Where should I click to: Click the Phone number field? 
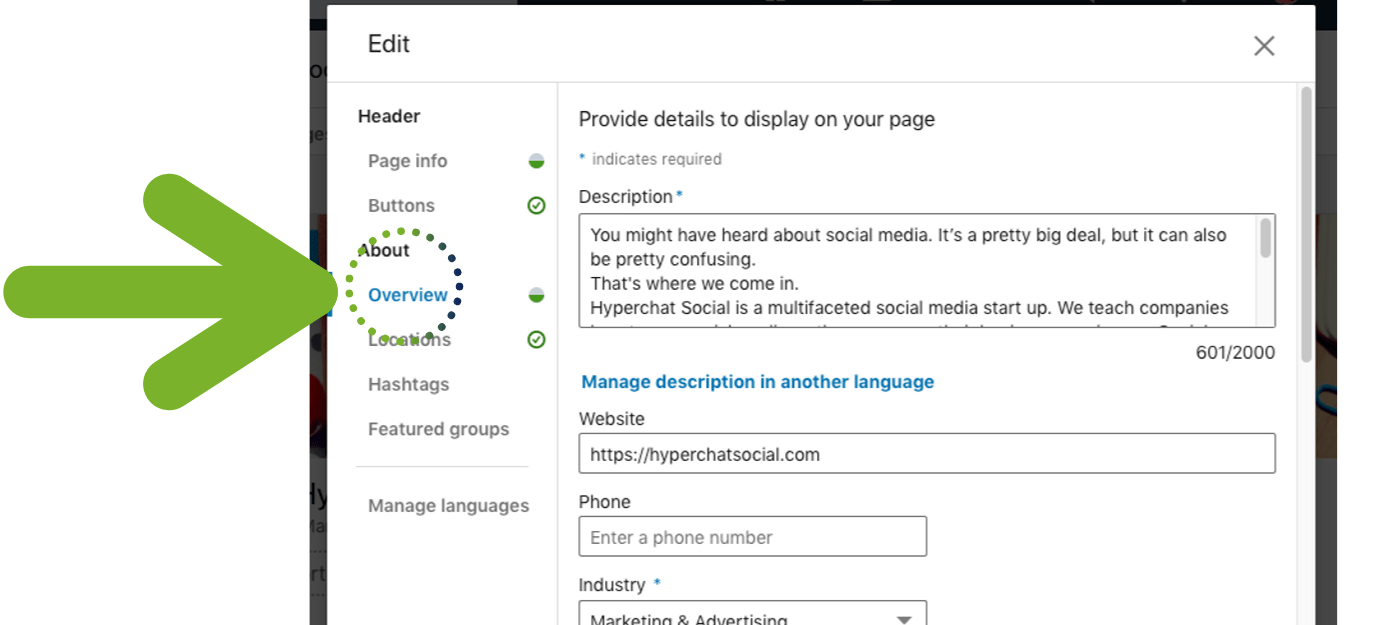pos(753,536)
